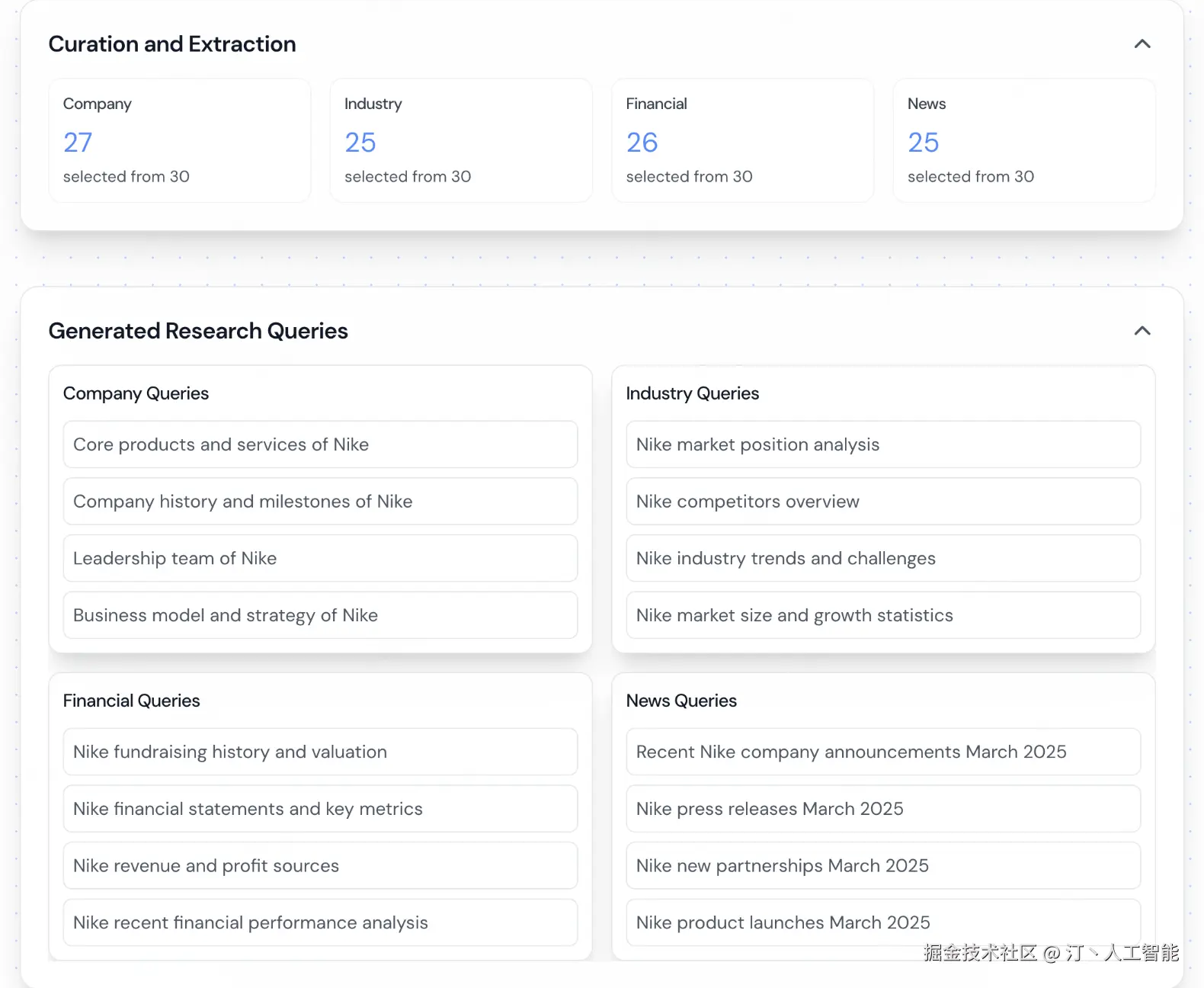Select the News 25 selected card
This screenshot has height=988, width=1204.
click(1023, 140)
